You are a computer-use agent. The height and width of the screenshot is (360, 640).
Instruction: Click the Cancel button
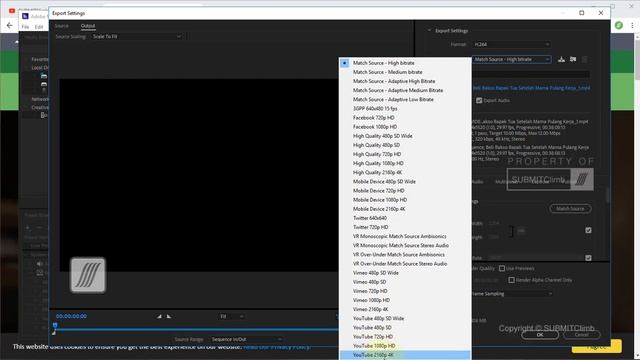[x=582, y=335]
